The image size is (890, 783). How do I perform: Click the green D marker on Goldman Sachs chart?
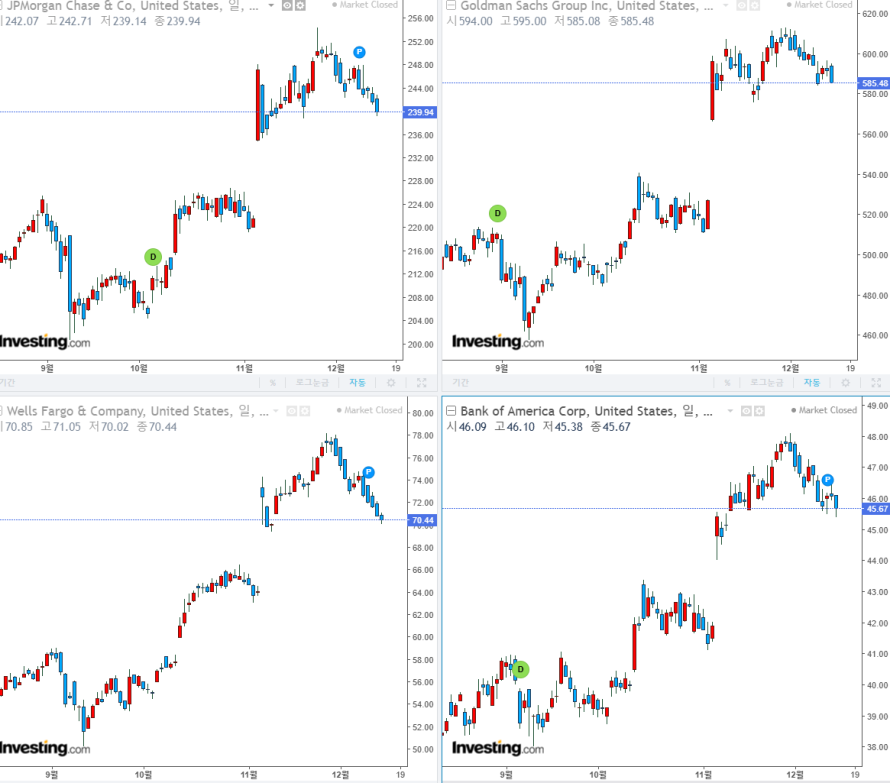497,213
